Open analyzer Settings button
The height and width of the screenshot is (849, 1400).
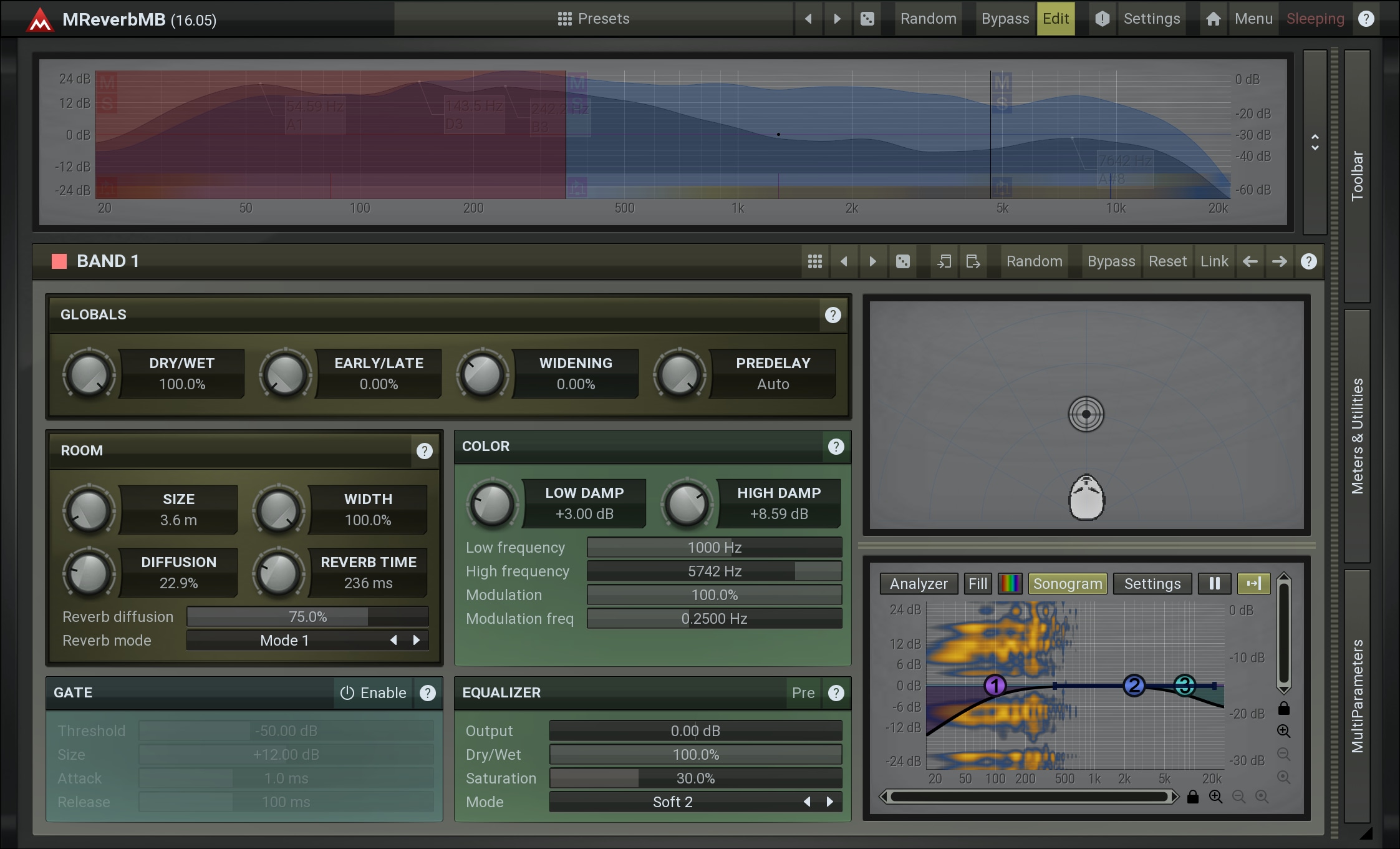(1152, 584)
